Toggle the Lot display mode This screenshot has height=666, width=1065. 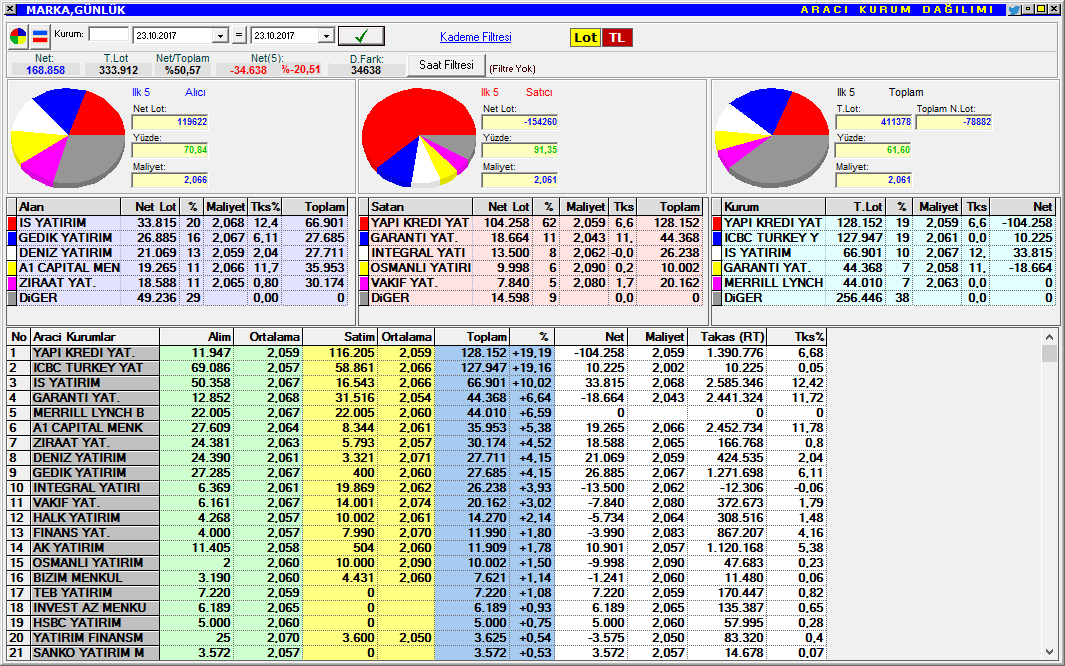pos(585,37)
